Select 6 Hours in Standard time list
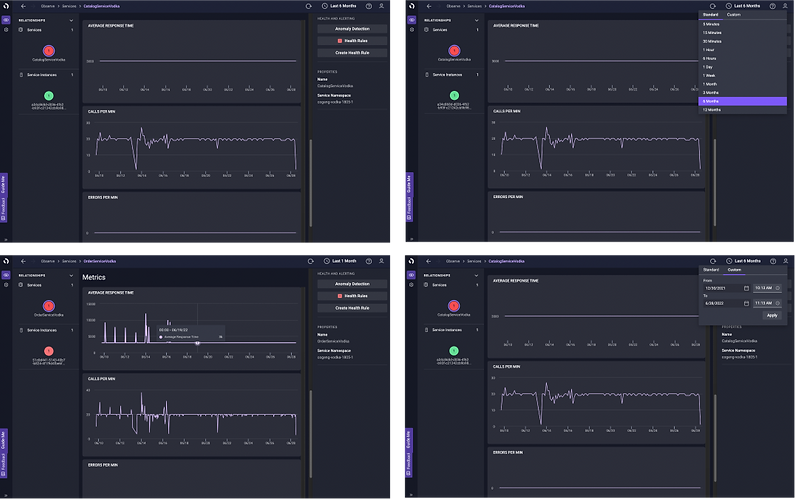 click(x=742, y=58)
